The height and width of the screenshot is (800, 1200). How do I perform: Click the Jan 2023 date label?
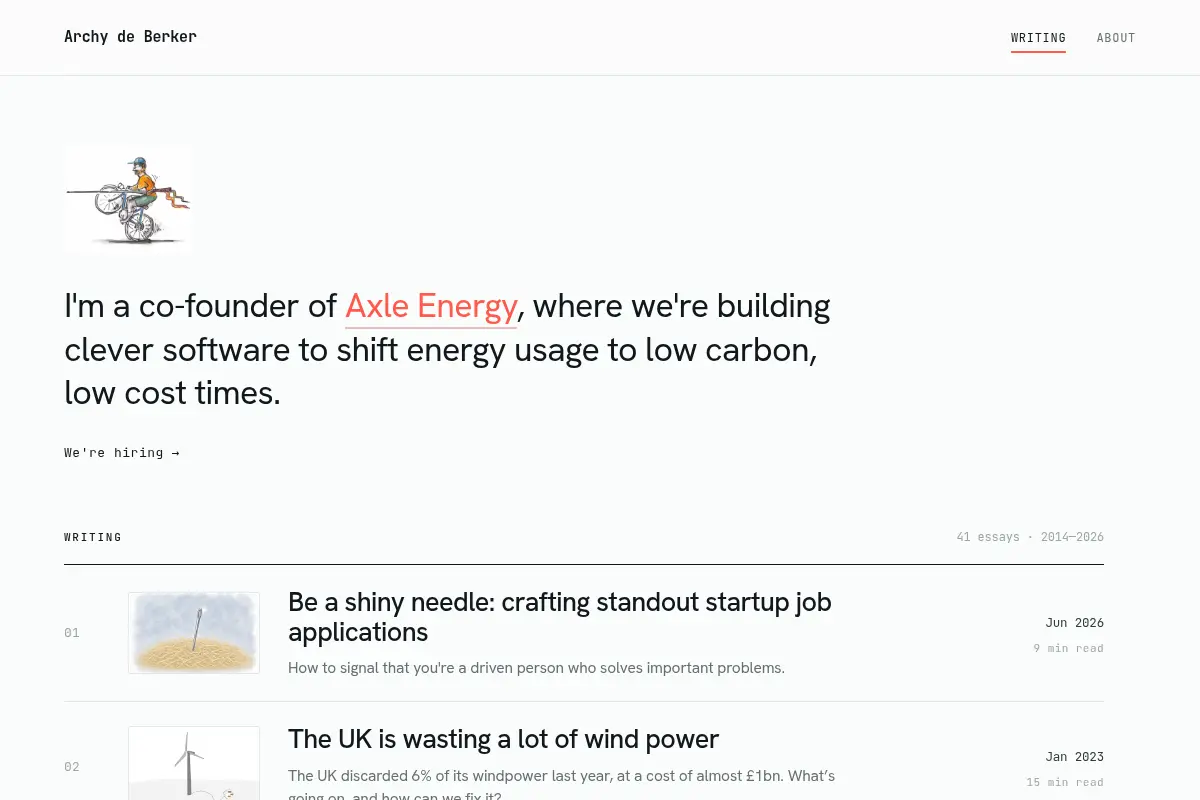(1075, 757)
